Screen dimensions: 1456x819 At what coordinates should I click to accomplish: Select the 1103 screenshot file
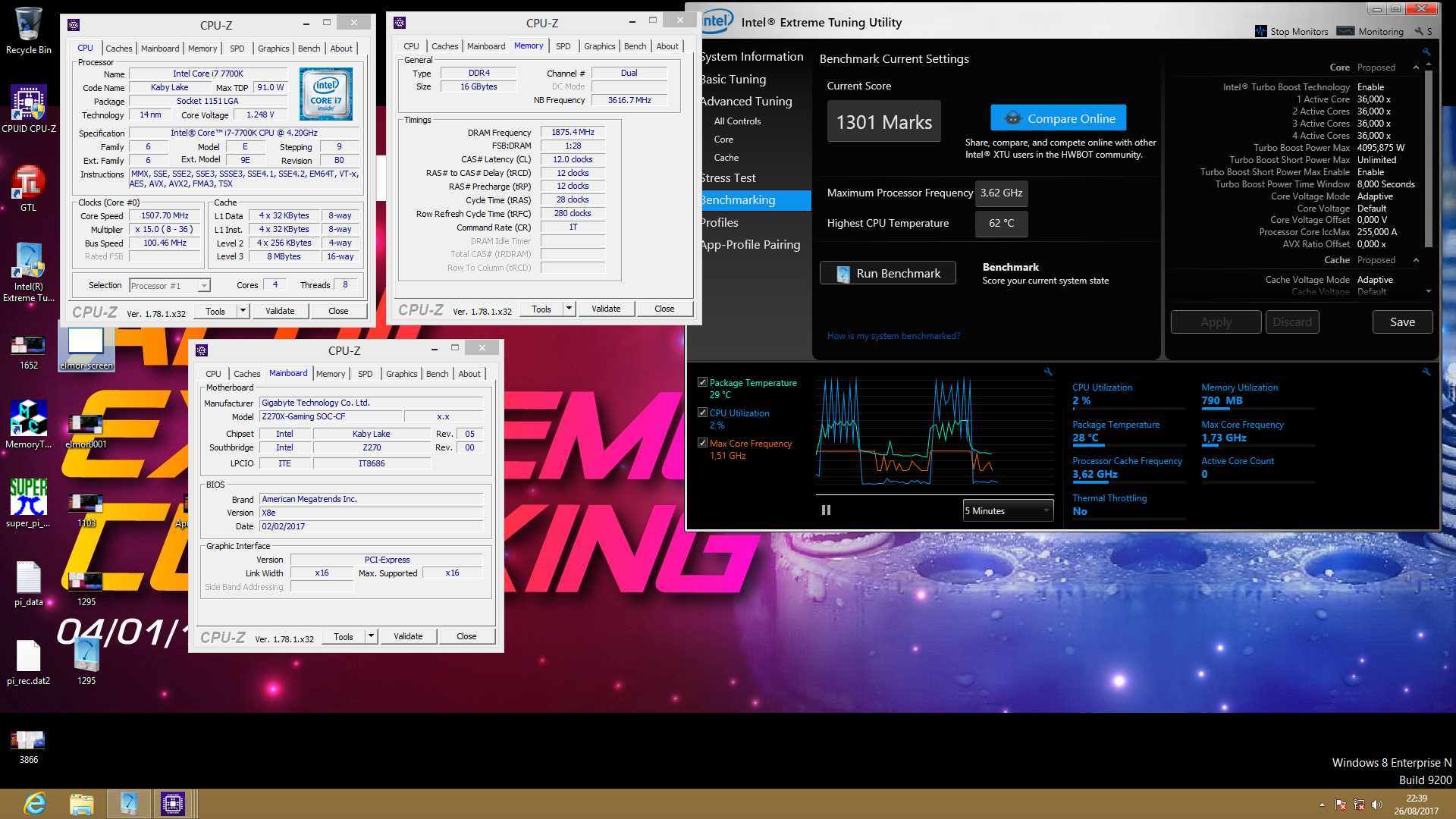tap(86, 510)
